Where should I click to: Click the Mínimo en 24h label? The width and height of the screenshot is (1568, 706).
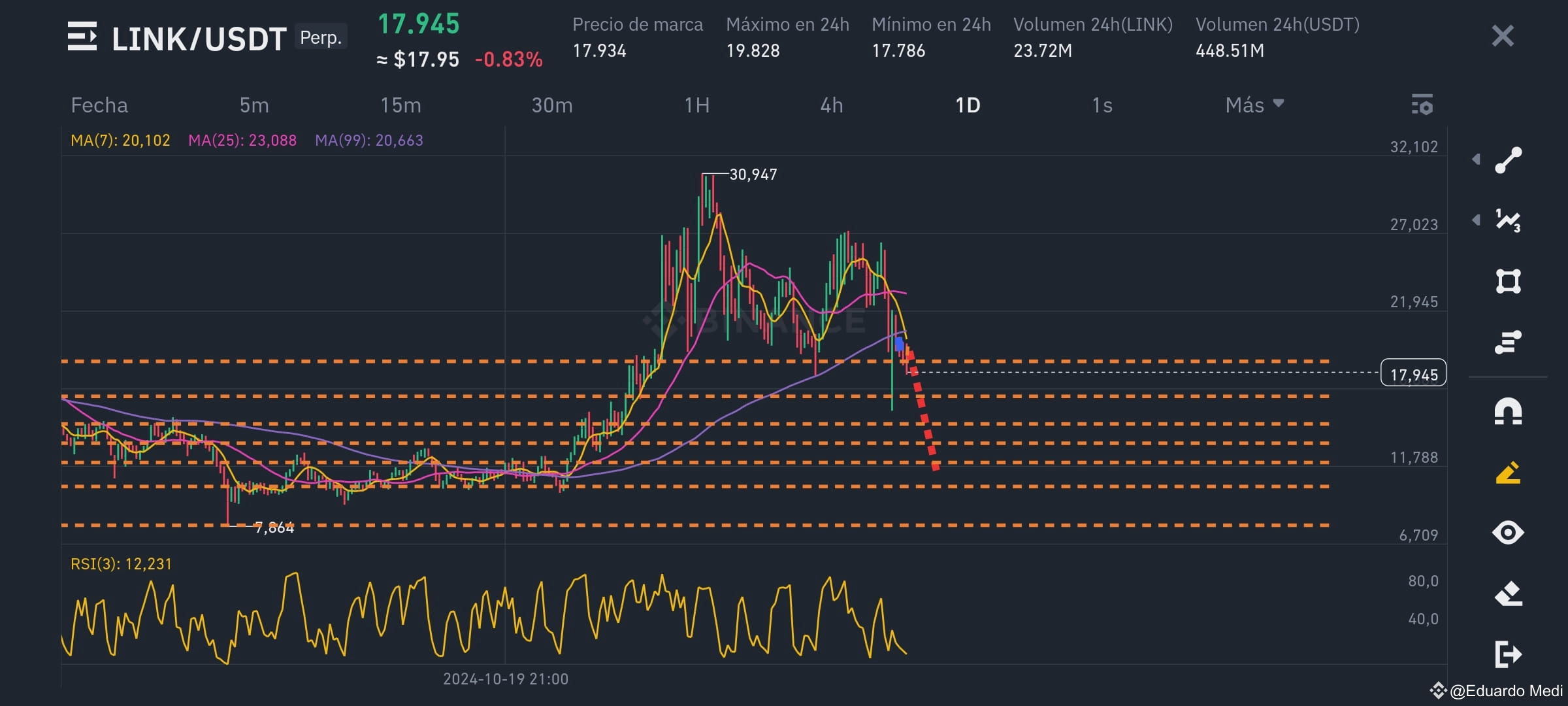pyautogui.click(x=931, y=25)
